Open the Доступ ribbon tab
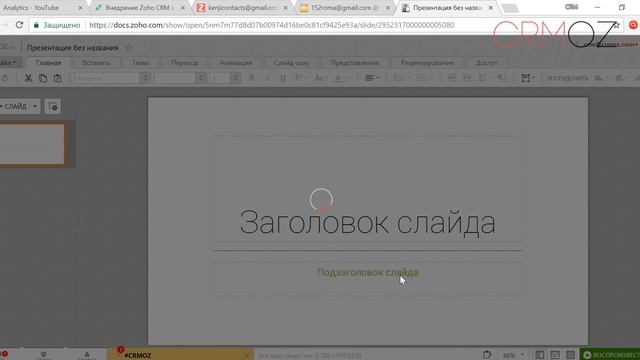Screen dimensions: 640x360 487,63
